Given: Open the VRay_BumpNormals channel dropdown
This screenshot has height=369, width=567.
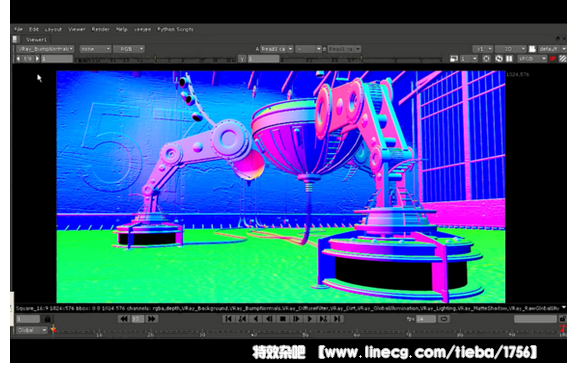Looking at the screenshot, I should tap(45, 49).
